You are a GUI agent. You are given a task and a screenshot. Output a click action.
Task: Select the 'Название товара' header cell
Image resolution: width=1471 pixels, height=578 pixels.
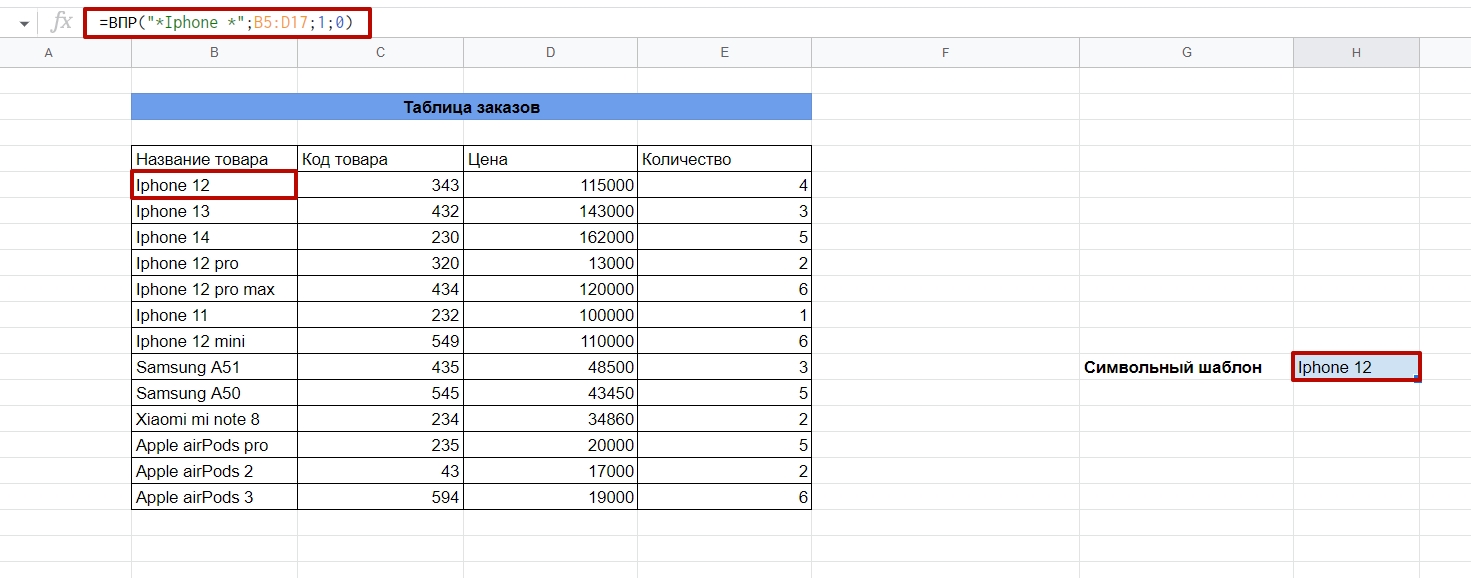[214, 159]
